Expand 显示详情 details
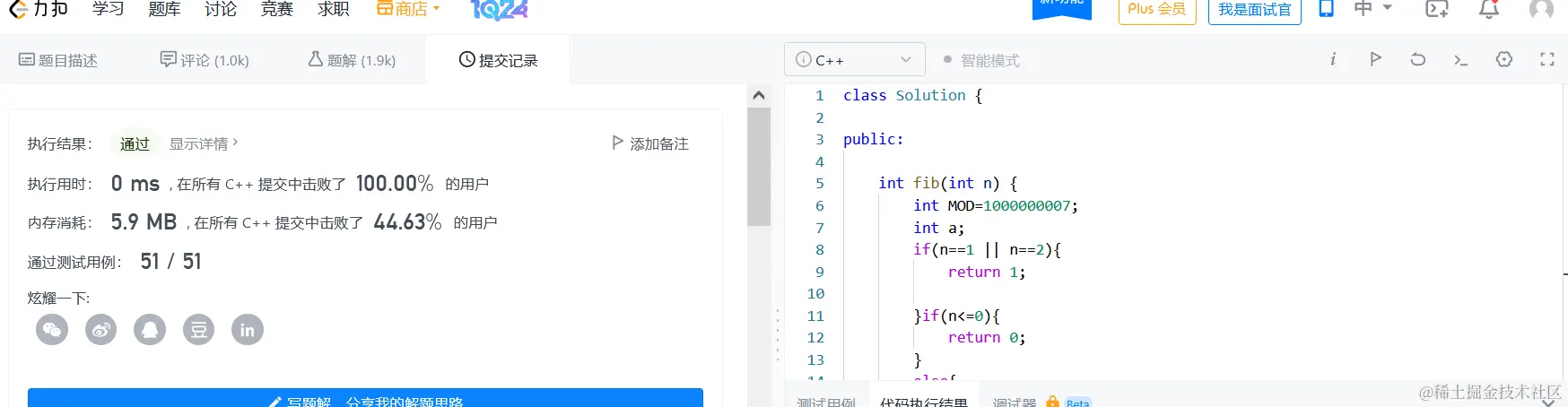 point(204,143)
